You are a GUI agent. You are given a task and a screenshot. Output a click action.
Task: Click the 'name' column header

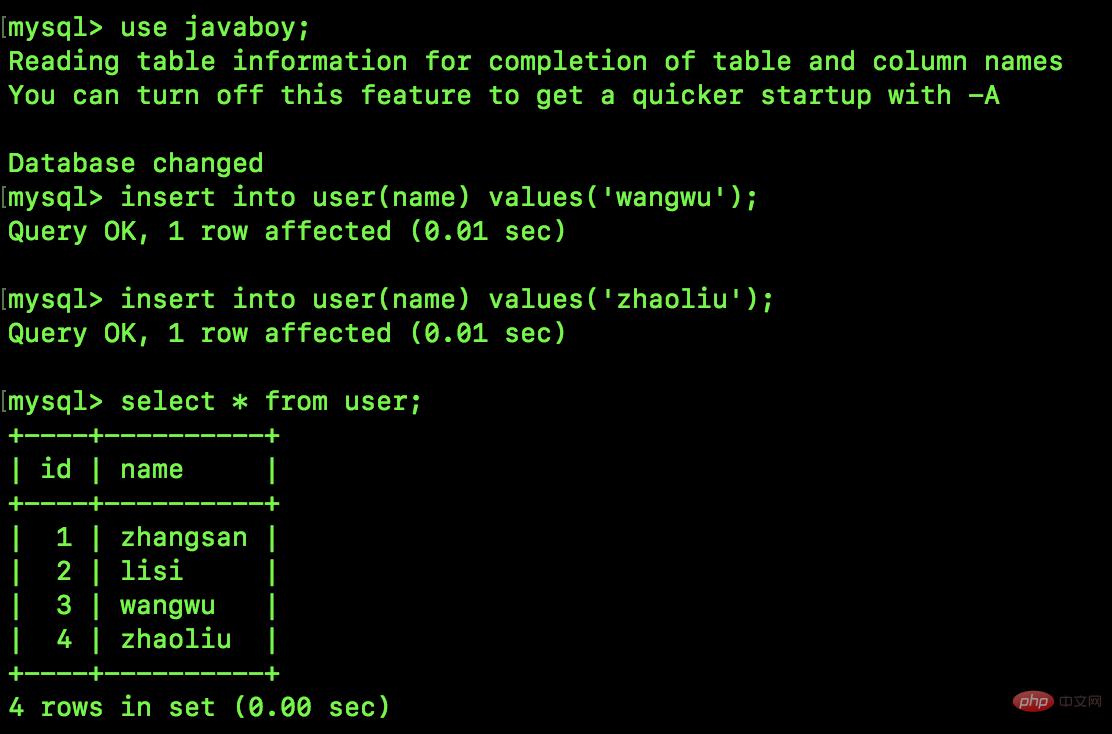click(152, 469)
